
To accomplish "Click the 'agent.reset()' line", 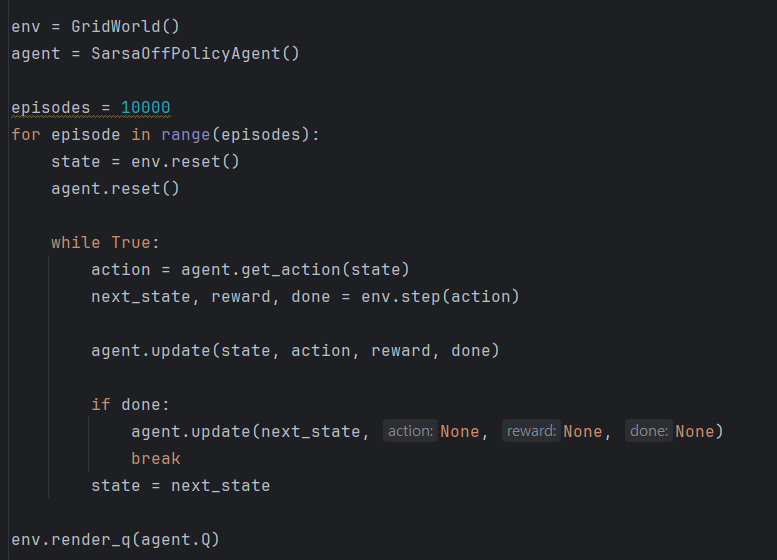I will [x=115, y=188].
